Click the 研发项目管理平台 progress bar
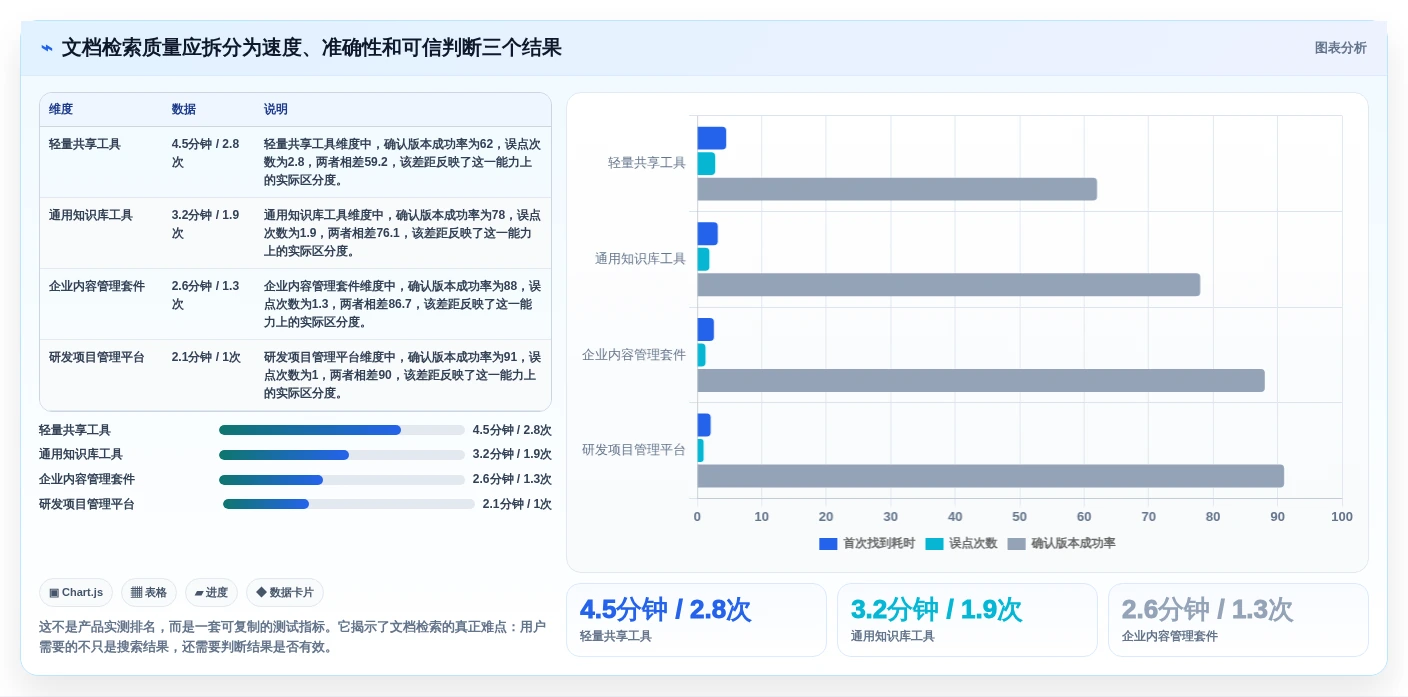 click(349, 504)
